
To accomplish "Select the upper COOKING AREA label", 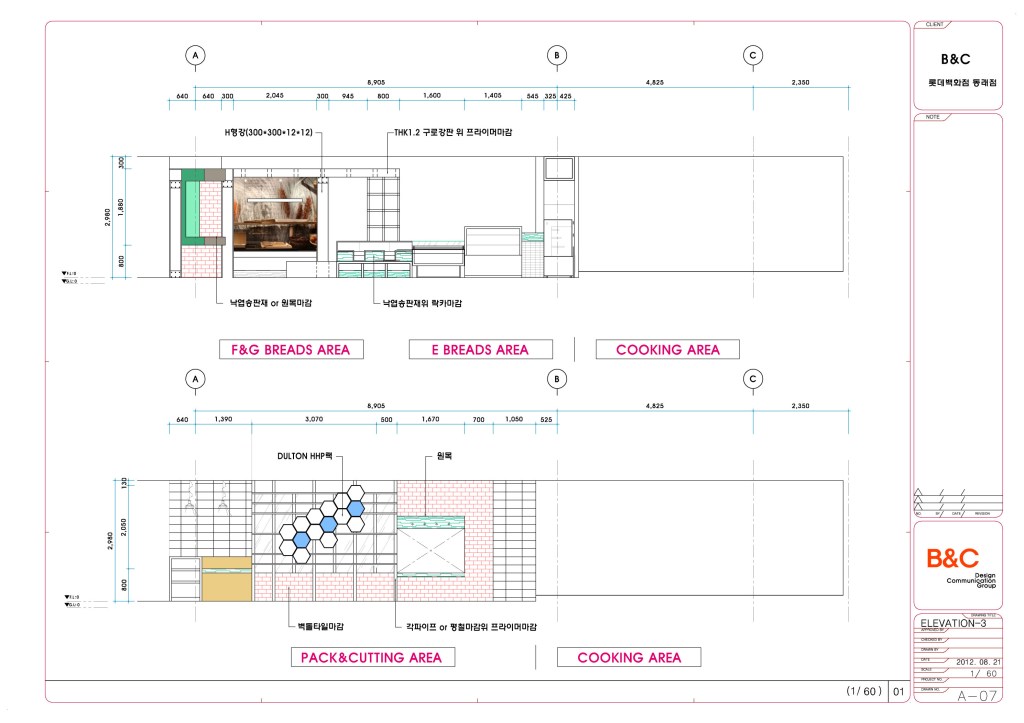I will click(x=669, y=349).
